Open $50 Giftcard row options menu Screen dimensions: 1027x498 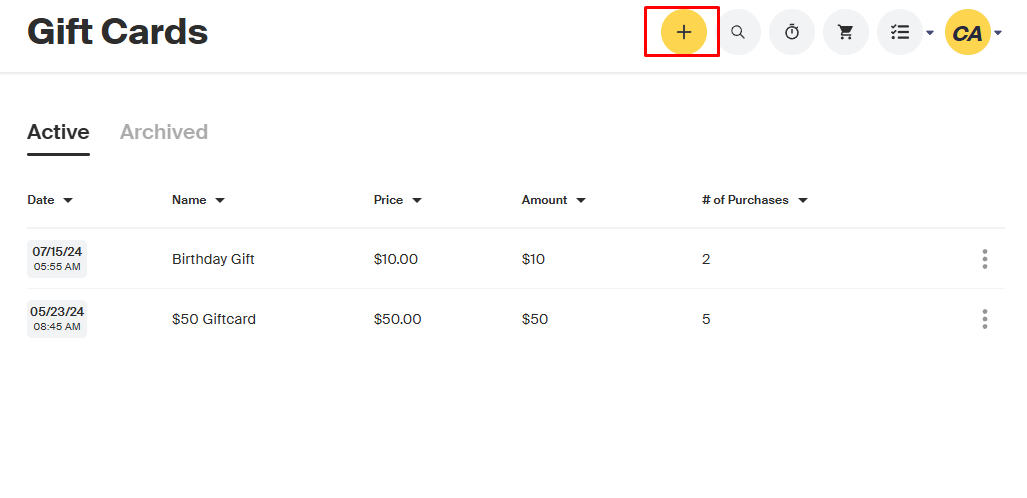pos(984,319)
